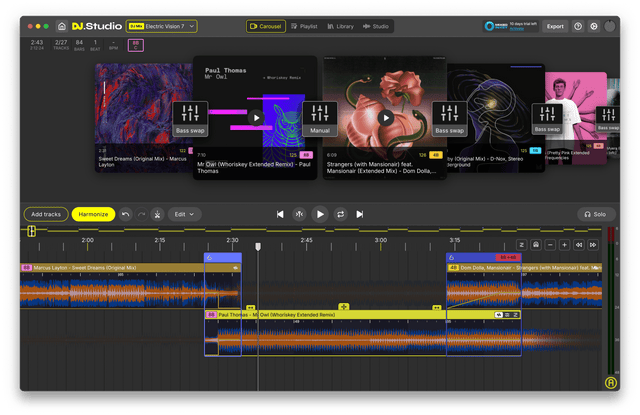Switch to the Library tab

pyautogui.click(x=343, y=26)
